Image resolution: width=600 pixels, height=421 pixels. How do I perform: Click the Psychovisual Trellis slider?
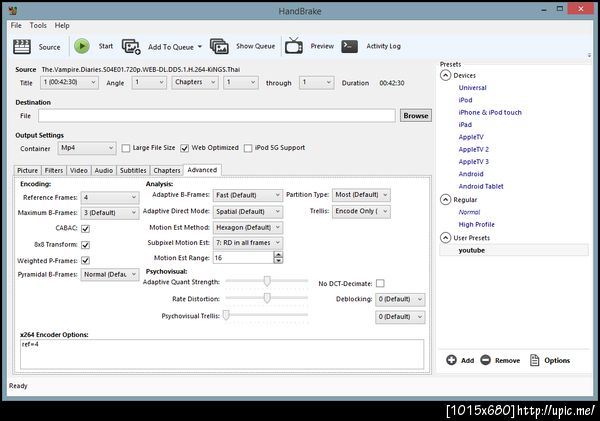(x=267, y=315)
